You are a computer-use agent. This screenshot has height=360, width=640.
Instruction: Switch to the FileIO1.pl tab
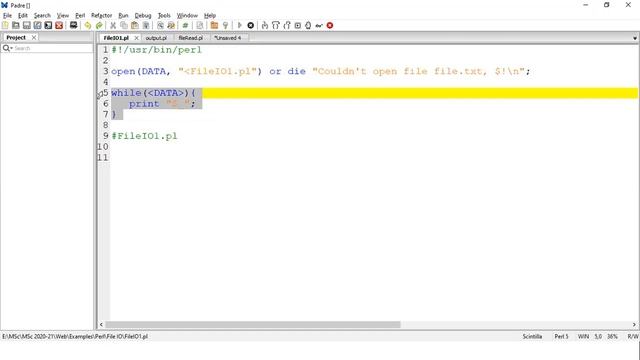click(x=116, y=38)
